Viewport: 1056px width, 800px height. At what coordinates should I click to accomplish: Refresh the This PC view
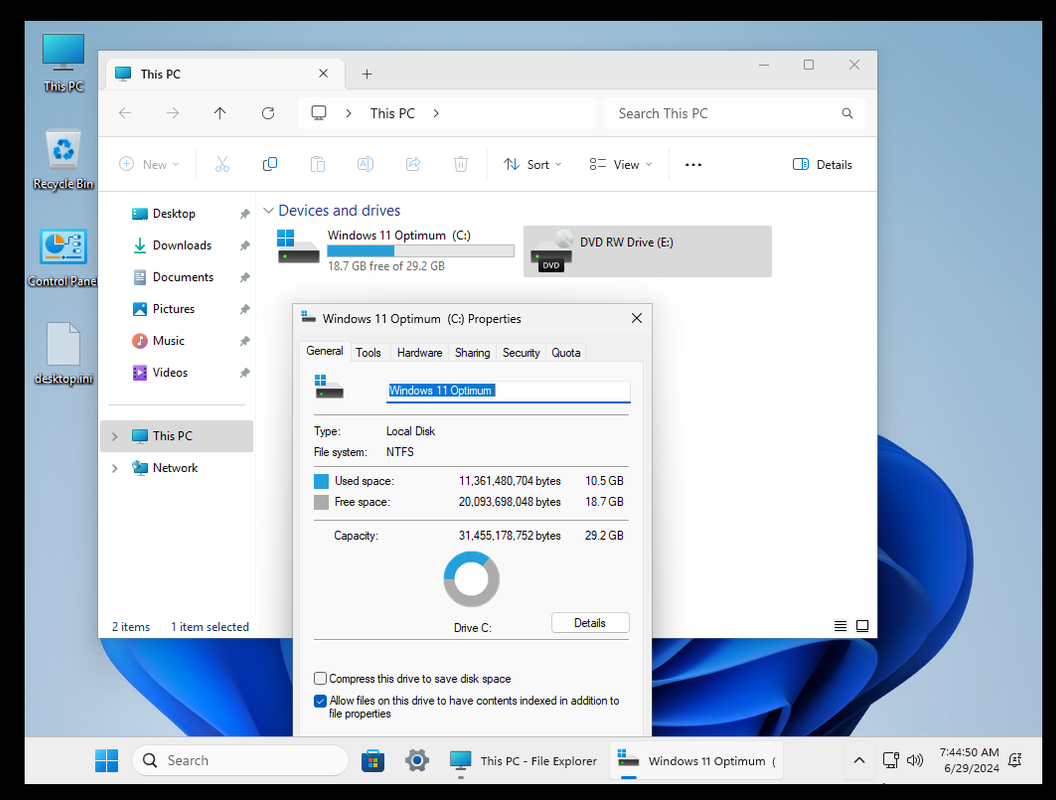tap(268, 113)
